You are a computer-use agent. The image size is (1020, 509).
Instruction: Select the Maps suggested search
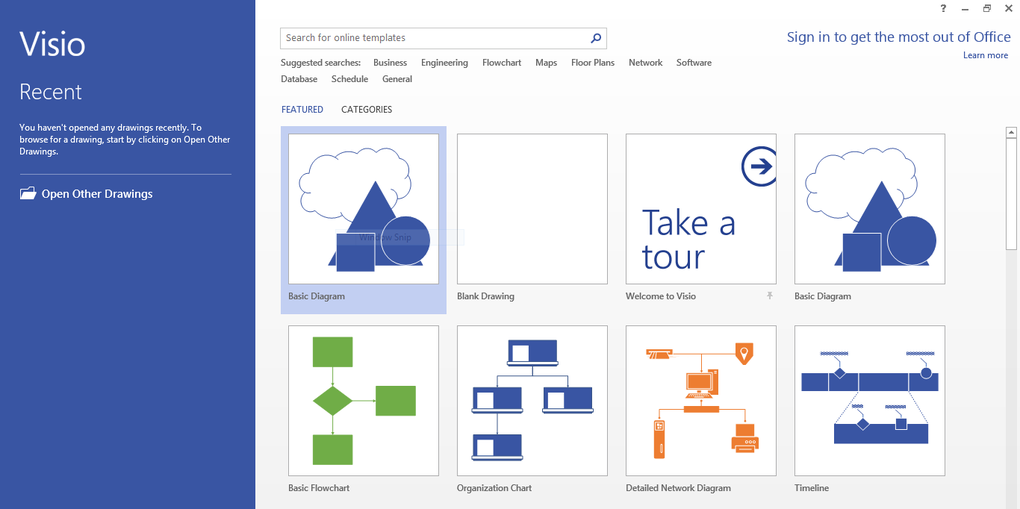click(546, 63)
